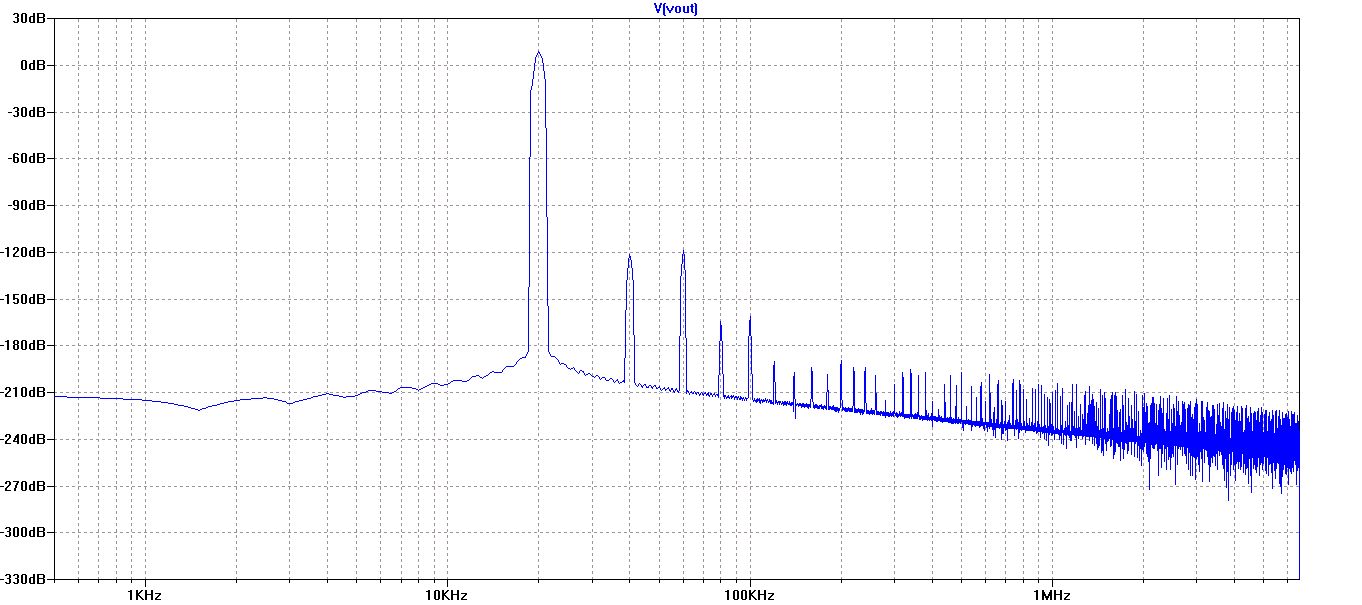Click the 100KHz frequency axis label
This screenshot has width=1362, height=605.
[x=748, y=595]
